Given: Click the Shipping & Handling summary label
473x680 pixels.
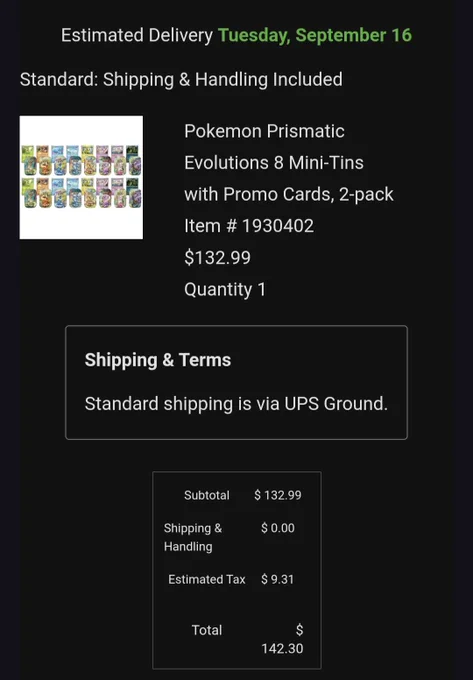Looking at the screenshot, I should click(x=193, y=537).
